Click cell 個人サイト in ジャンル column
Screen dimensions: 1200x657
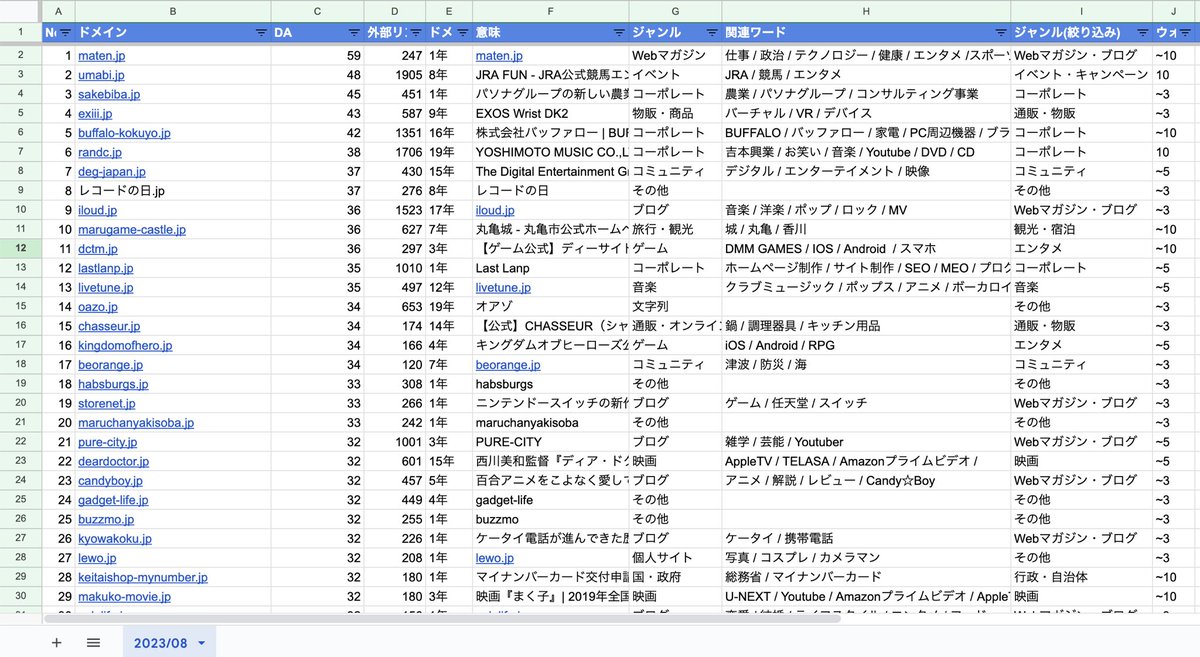[x=675, y=558]
